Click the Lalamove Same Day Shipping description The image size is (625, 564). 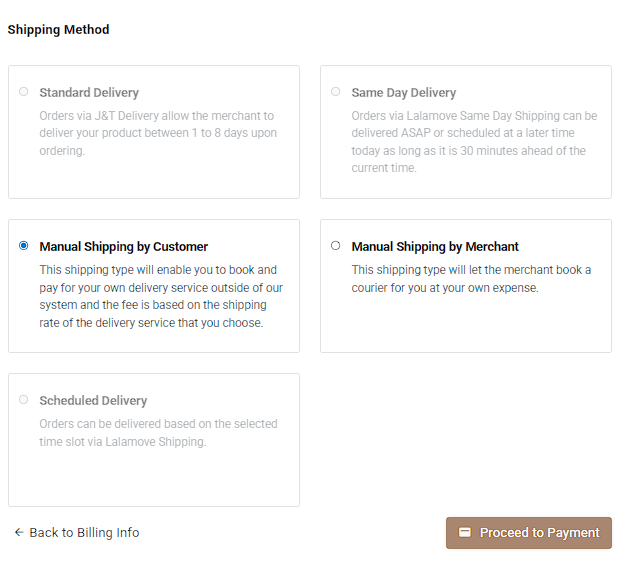click(474, 142)
